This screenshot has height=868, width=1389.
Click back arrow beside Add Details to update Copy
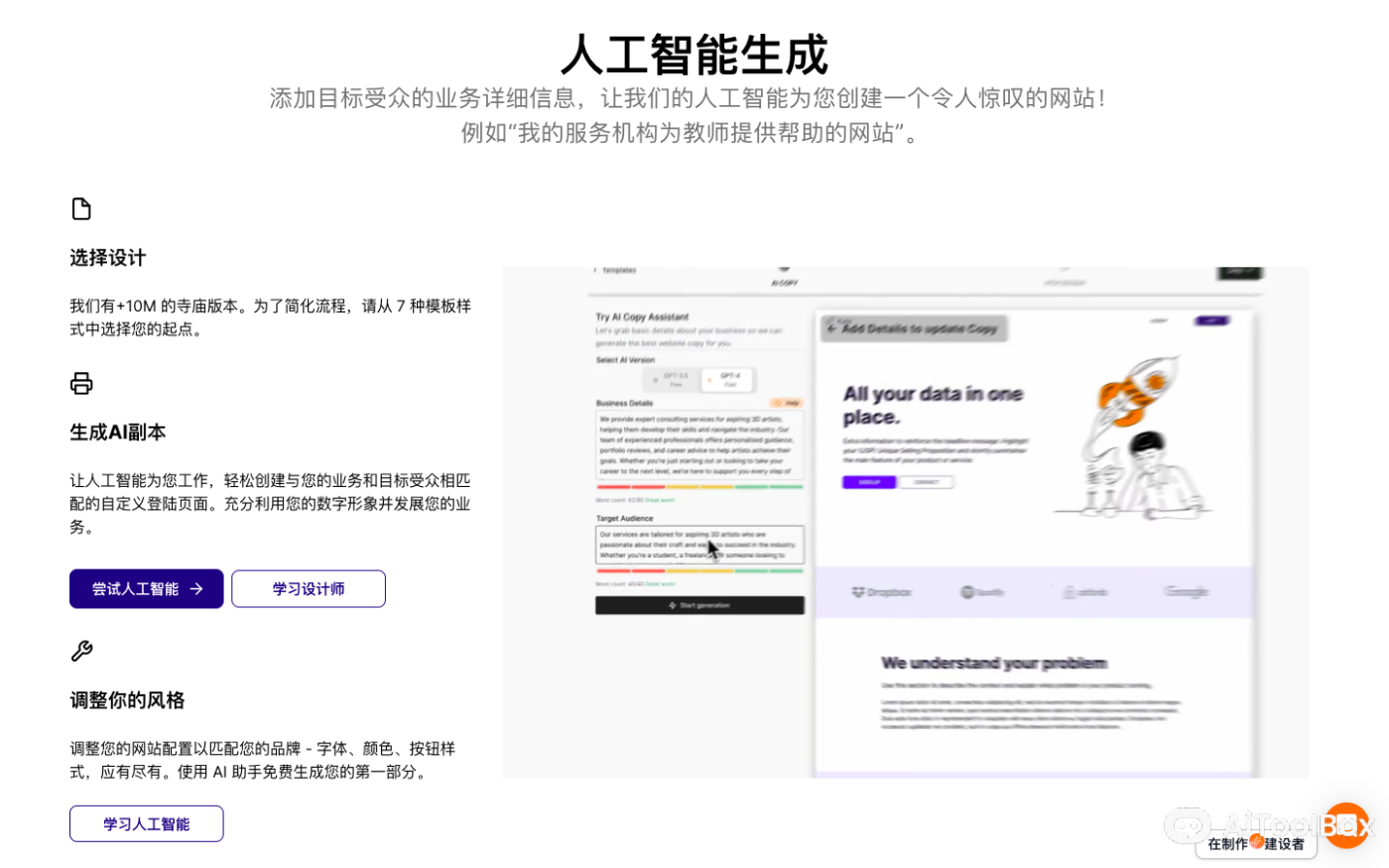click(x=831, y=328)
